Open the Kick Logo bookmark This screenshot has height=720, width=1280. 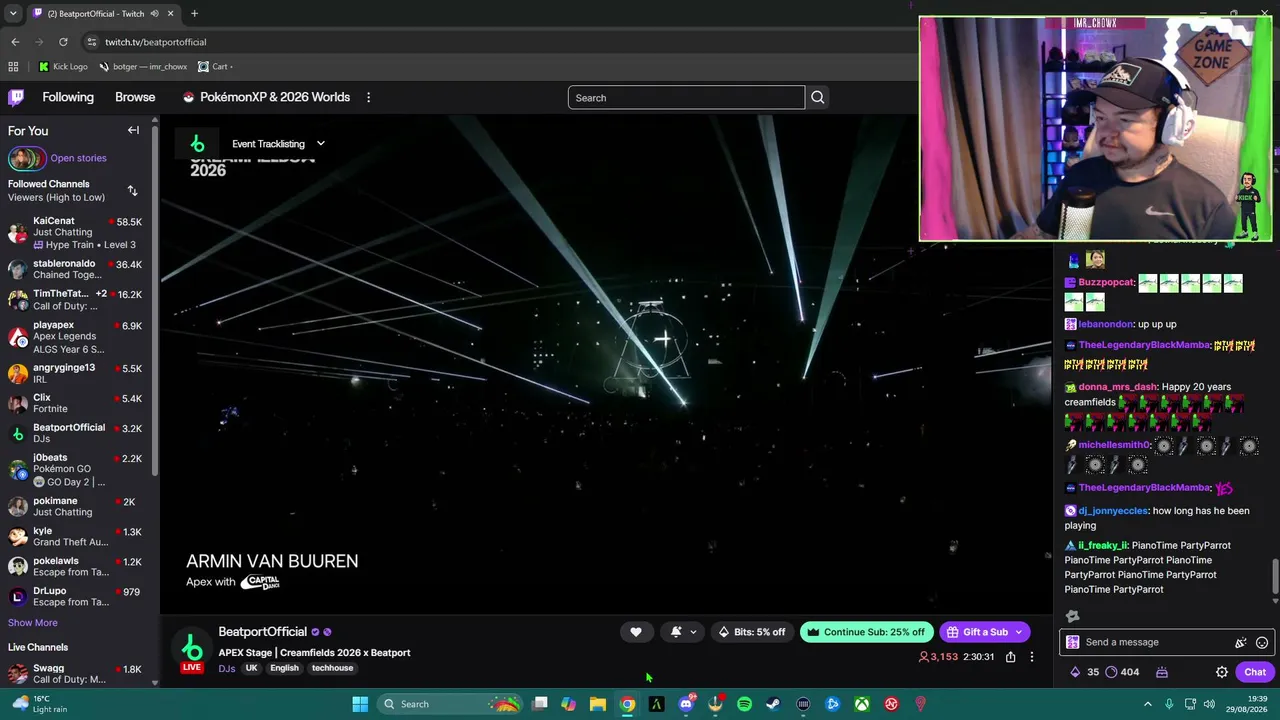tap(63, 67)
